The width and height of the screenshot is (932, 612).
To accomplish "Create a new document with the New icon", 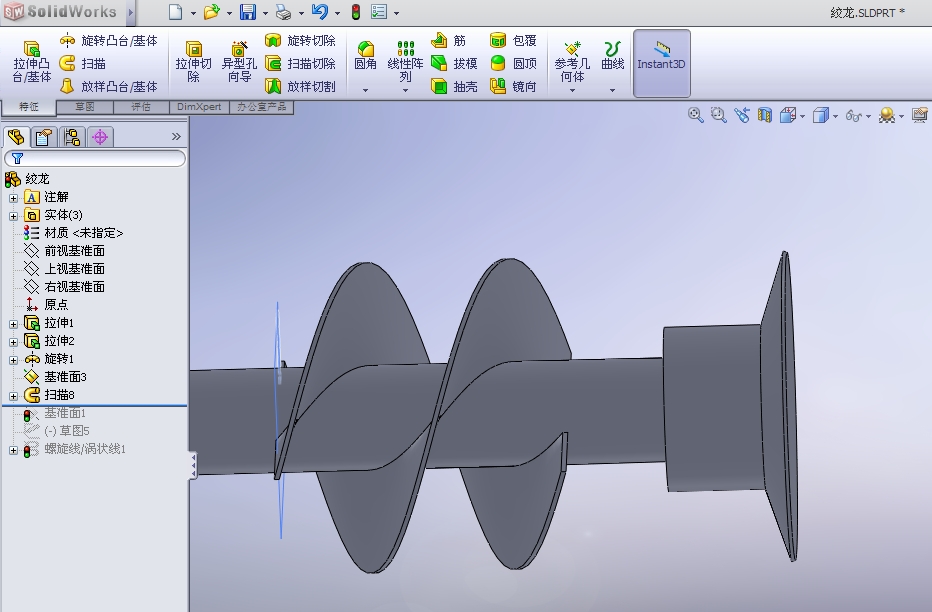I will click(175, 12).
